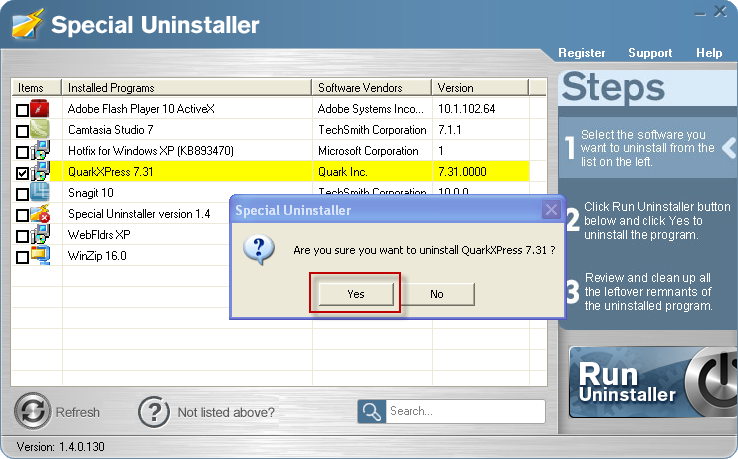Click the Quark Inc. vendor cell
Image resolution: width=738 pixels, height=459 pixels.
[x=343, y=172]
